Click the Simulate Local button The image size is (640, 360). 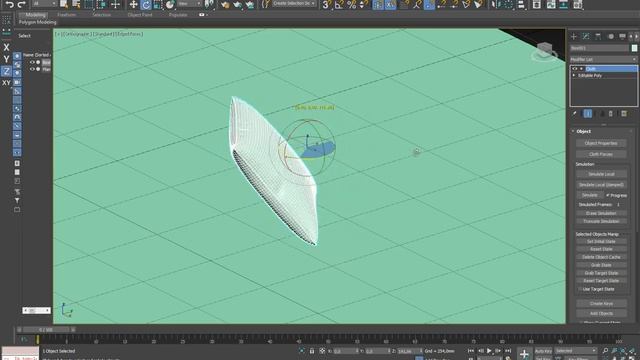tap(601, 174)
